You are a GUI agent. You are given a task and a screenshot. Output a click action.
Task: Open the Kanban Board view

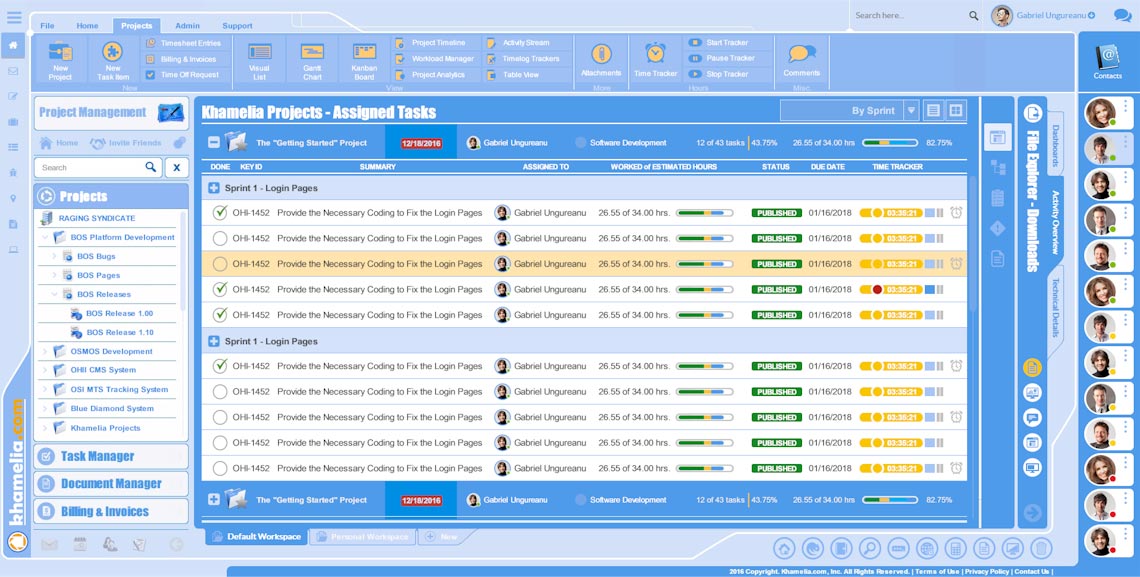364,61
